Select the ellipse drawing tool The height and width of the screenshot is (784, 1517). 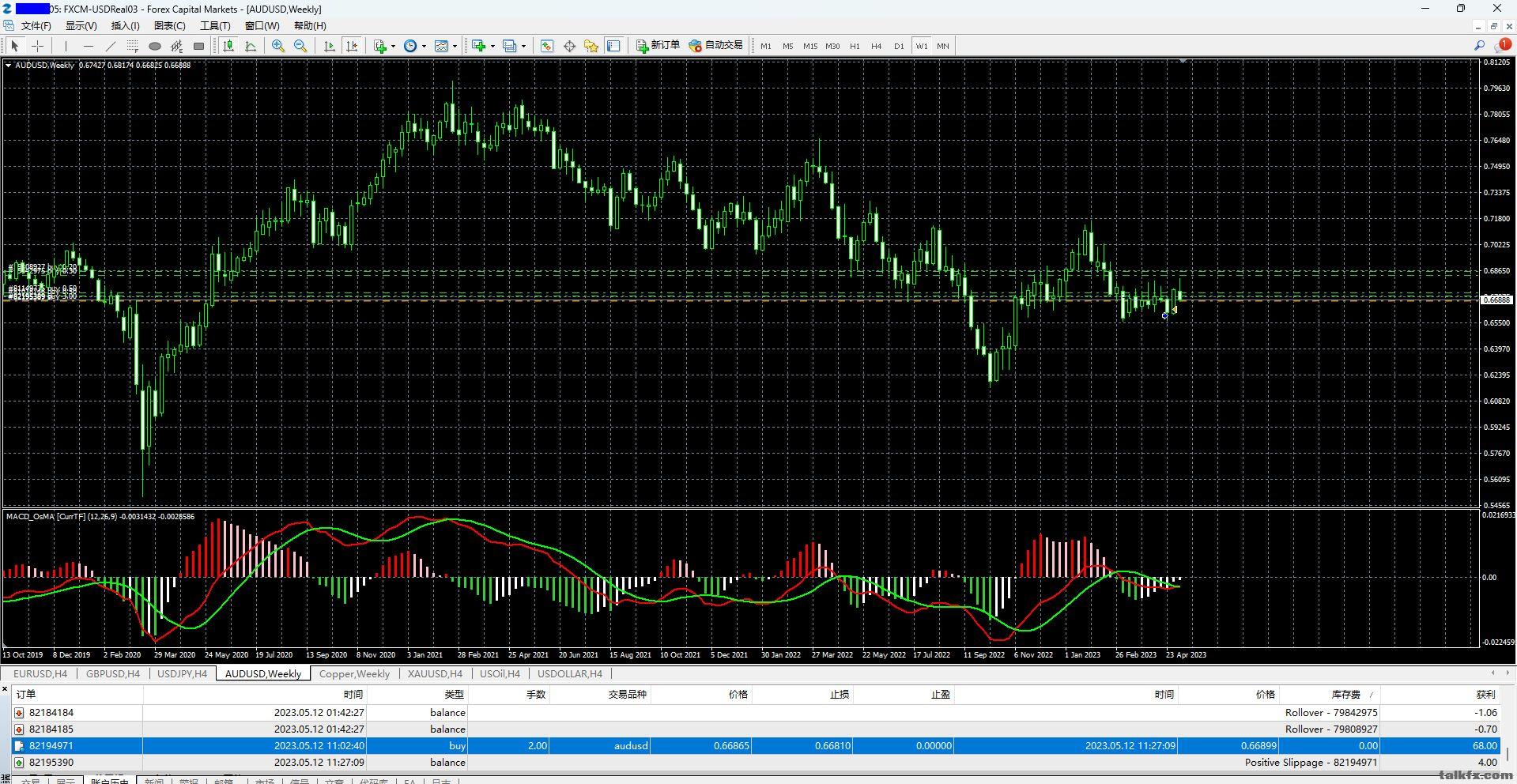pos(155,46)
